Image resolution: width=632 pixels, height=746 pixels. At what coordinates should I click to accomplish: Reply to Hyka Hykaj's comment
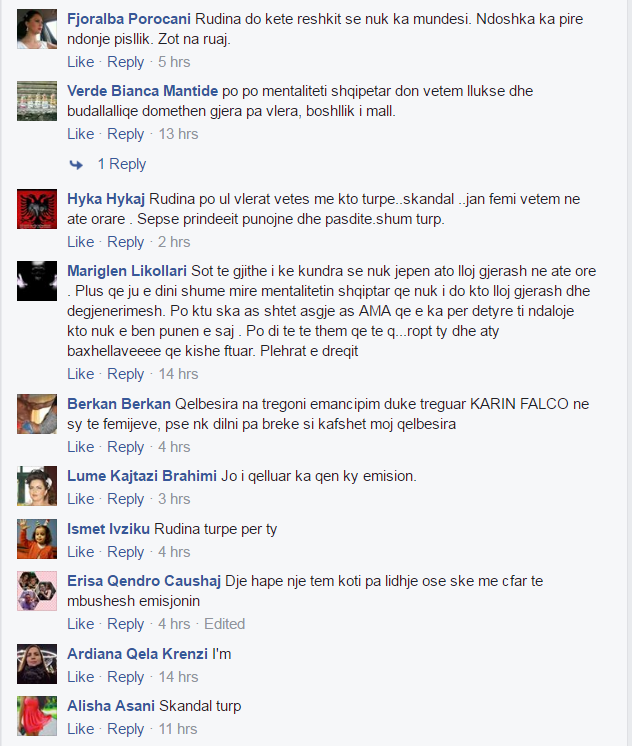(125, 242)
